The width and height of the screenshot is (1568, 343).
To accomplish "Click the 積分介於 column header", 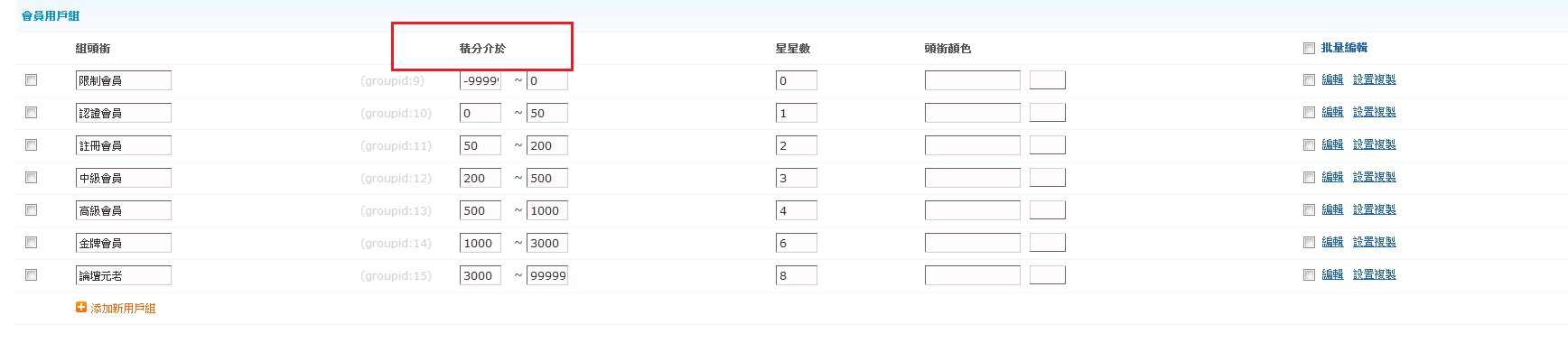I will tap(482, 49).
